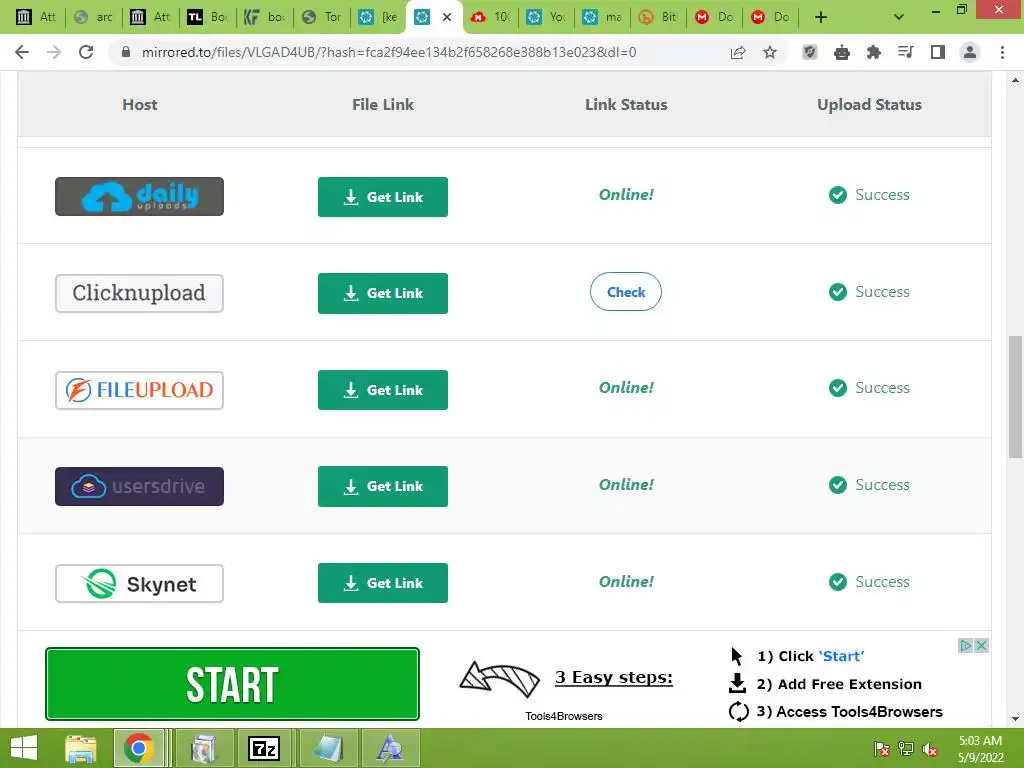Switch to the 'You' tab

pyautogui.click(x=546, y=17)
